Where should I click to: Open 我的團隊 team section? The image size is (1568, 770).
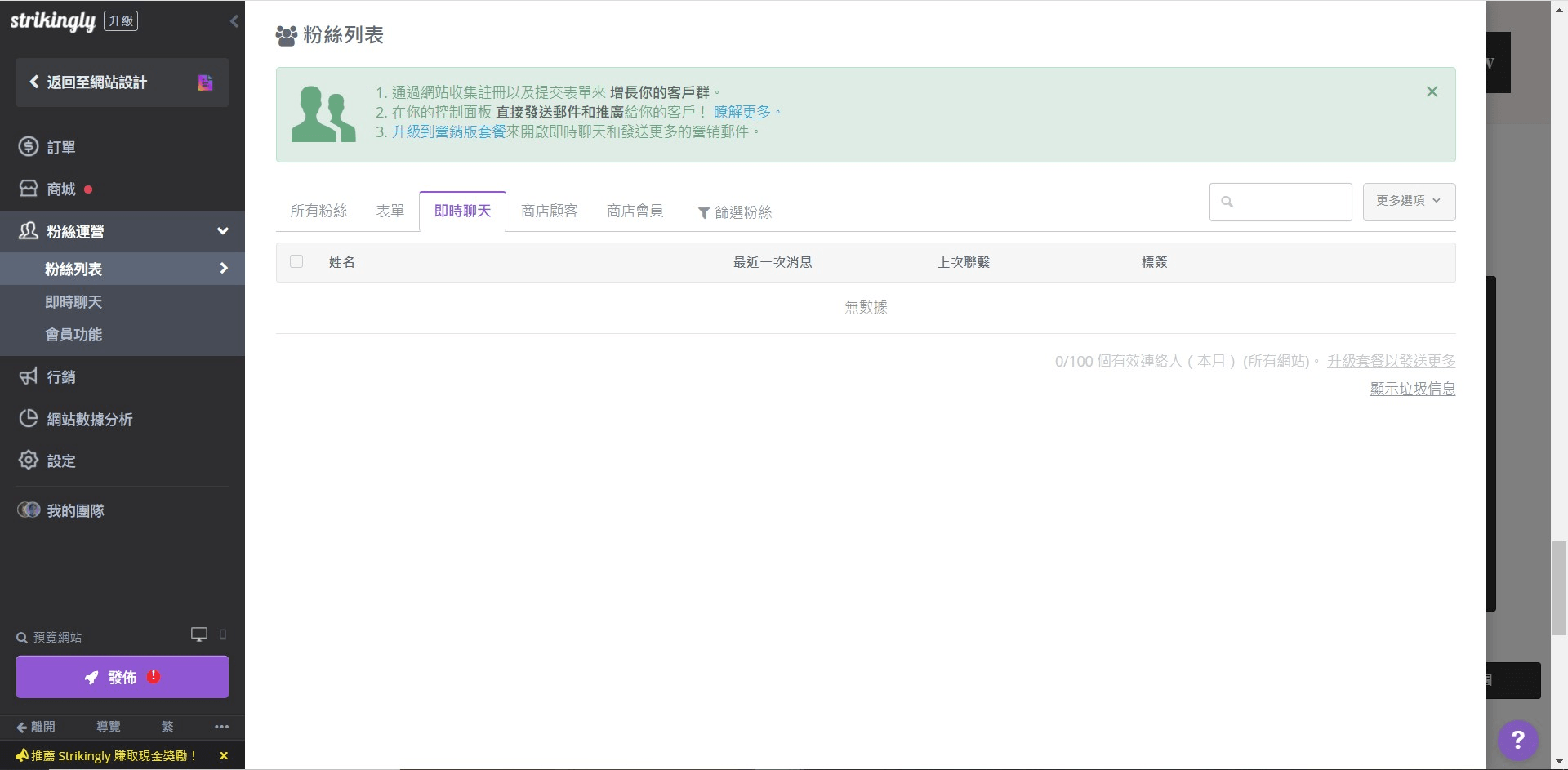74,510
